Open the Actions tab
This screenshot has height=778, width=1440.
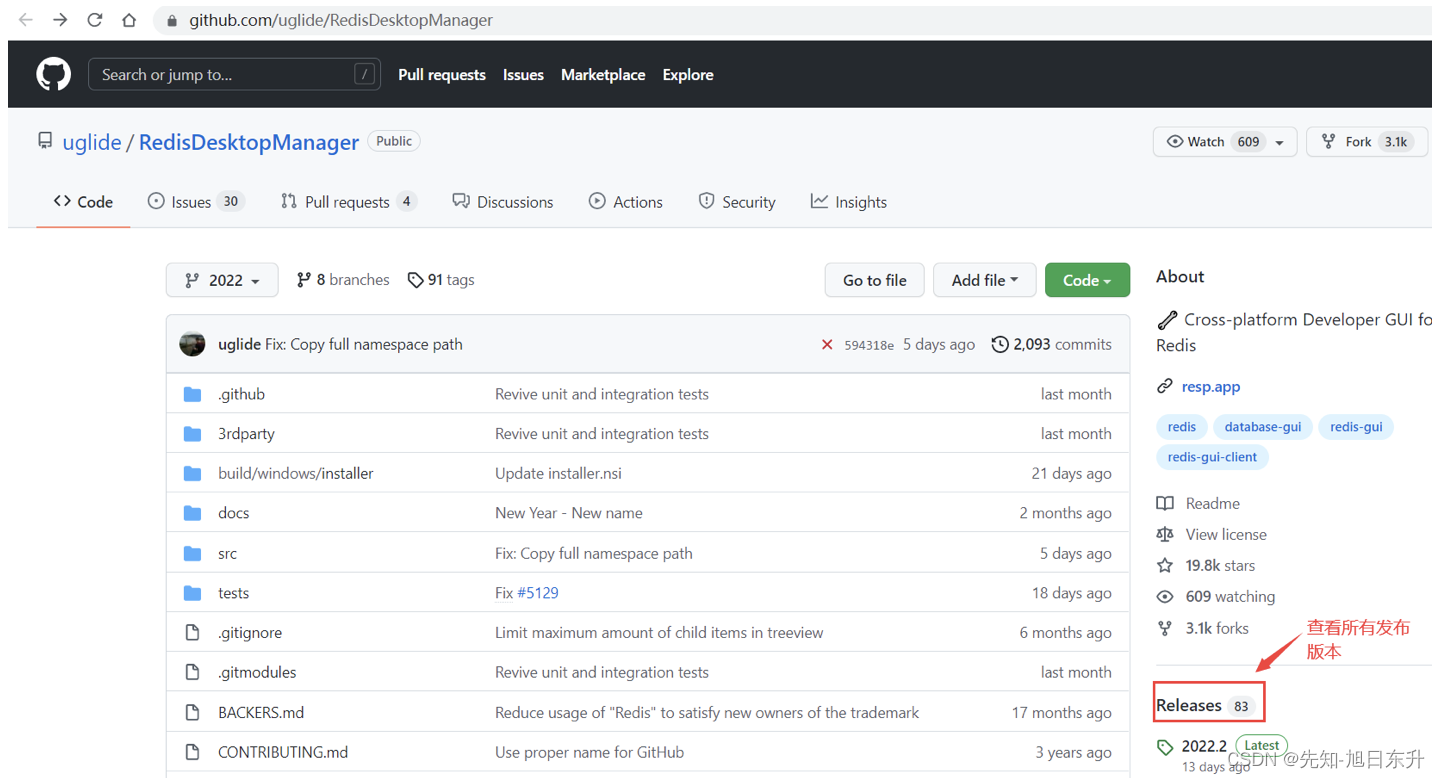[625, 202]
